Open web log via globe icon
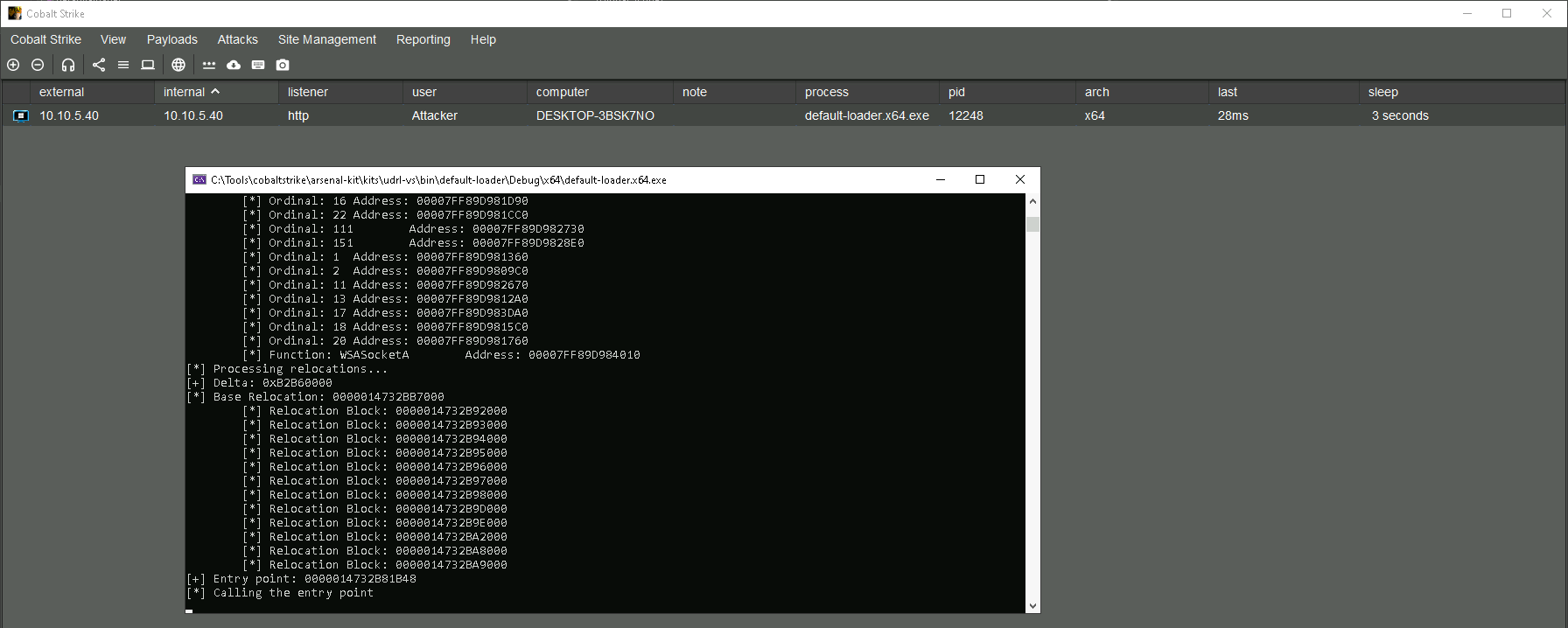Viewport: 1568px width, 628px height. (x=178, y=65)
